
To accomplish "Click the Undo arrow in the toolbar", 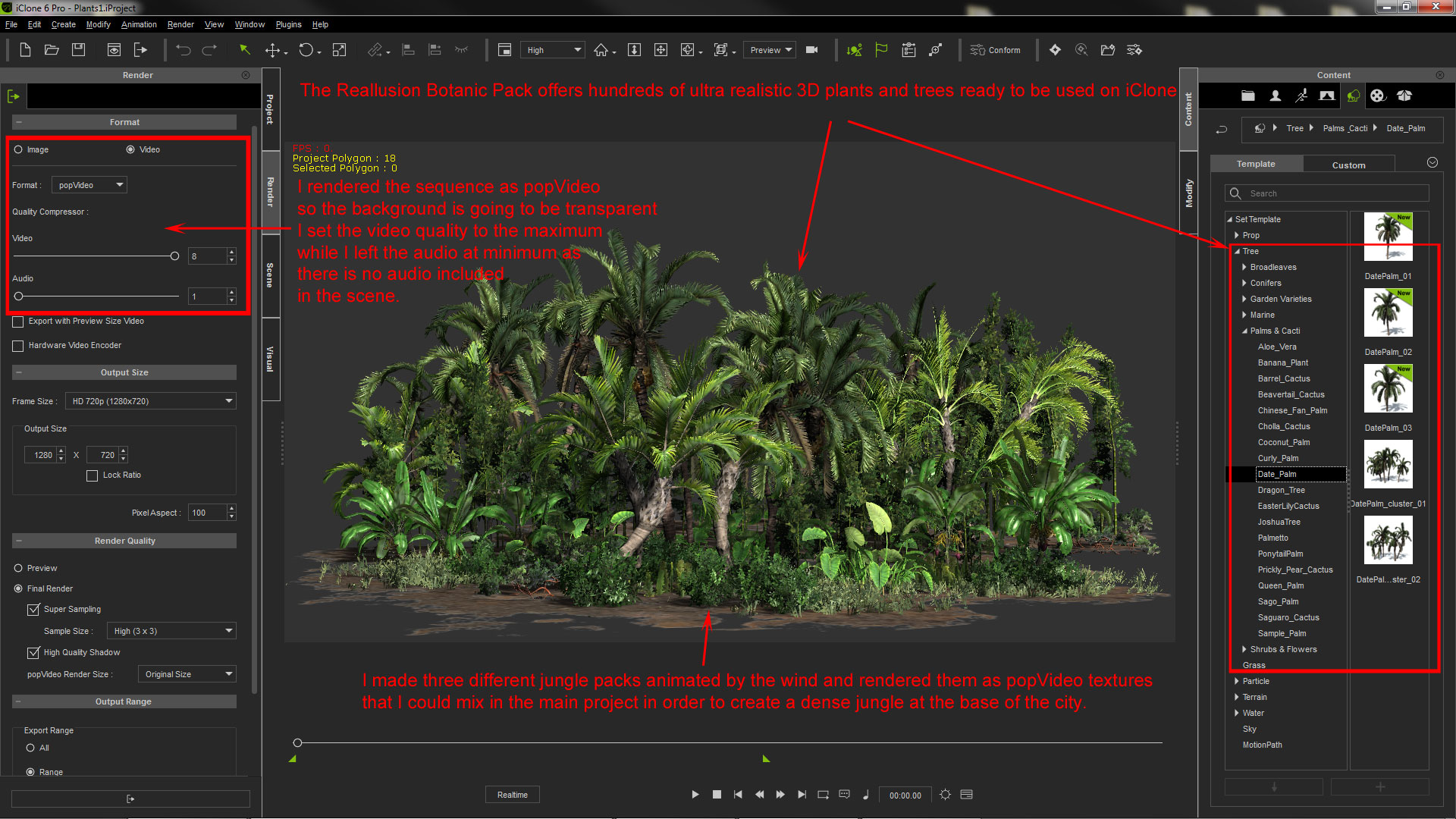I will 184,50.
